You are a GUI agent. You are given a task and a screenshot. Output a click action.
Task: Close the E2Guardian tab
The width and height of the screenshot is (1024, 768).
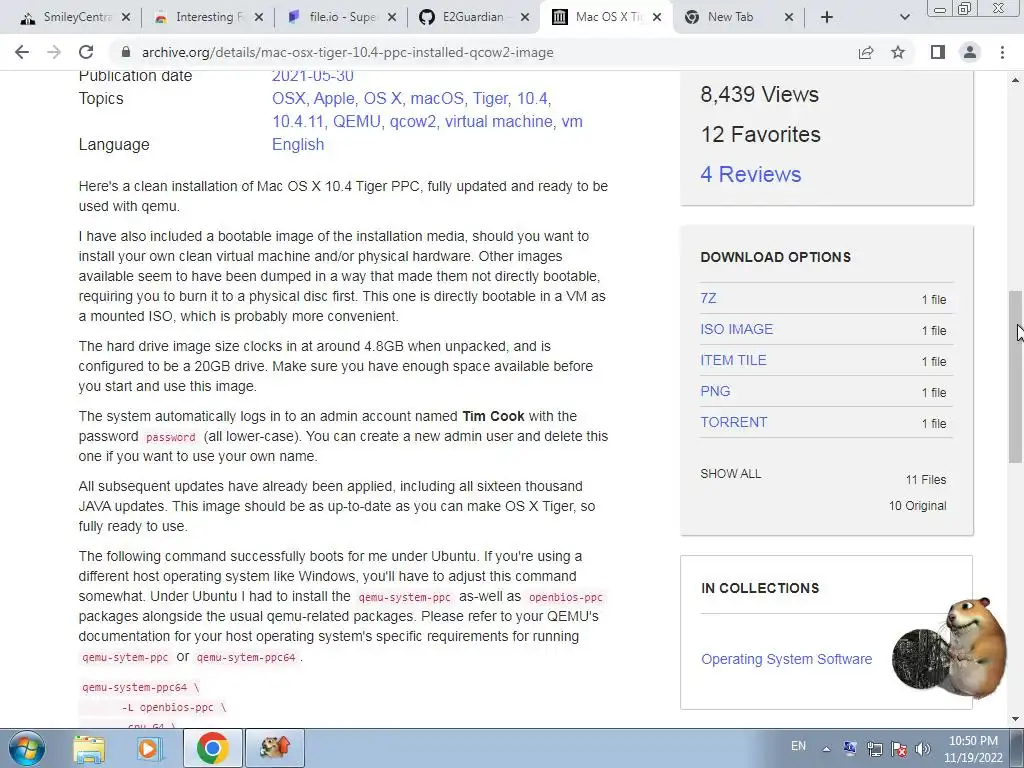coord(525,18)
